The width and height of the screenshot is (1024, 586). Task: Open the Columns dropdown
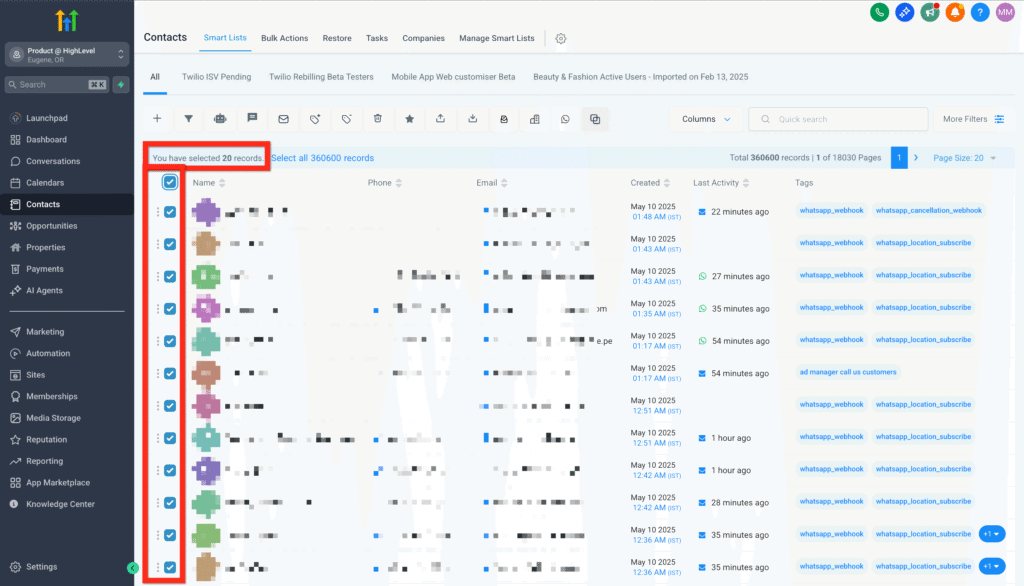[x=705, y=119]
